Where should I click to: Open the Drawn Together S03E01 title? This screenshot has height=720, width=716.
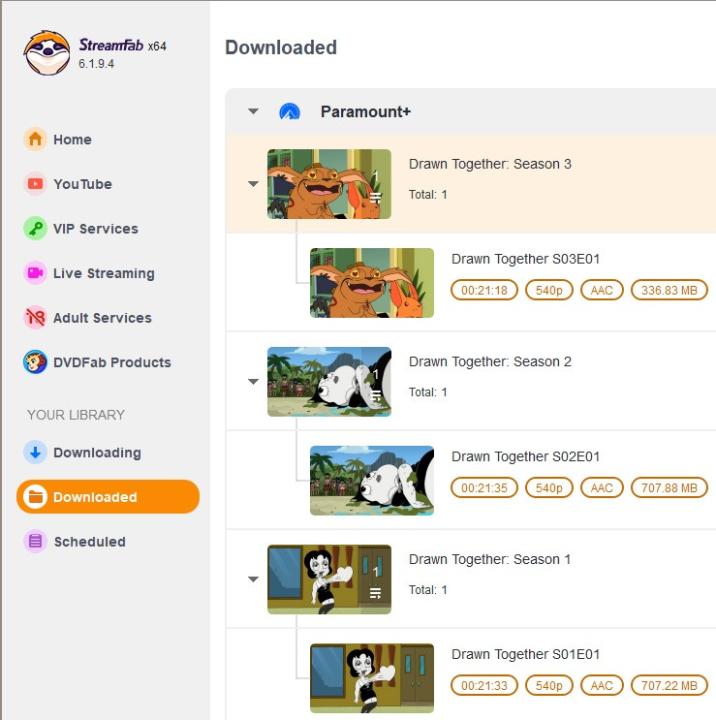(x=525, y=259)
